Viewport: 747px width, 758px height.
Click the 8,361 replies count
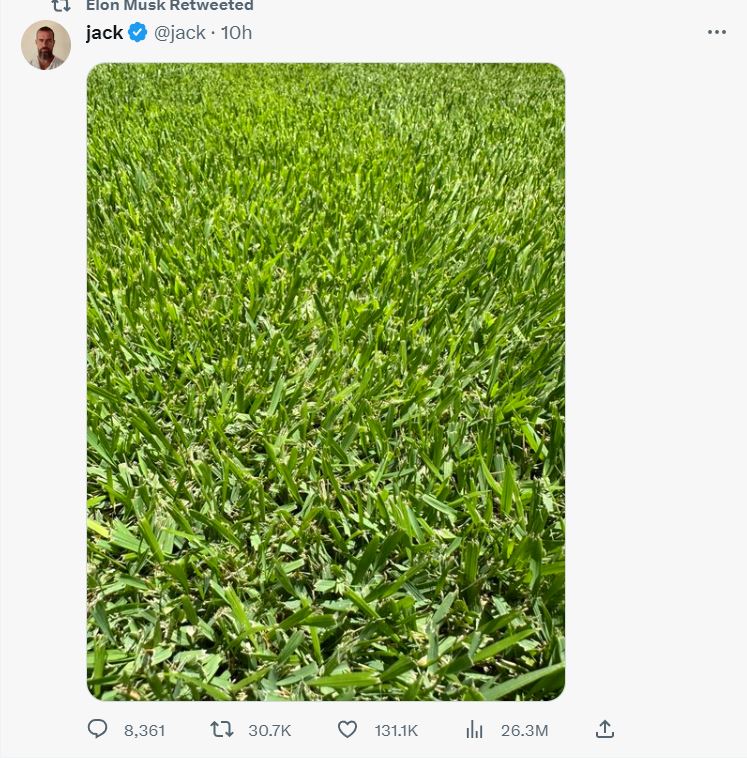(x=145, y=730)
